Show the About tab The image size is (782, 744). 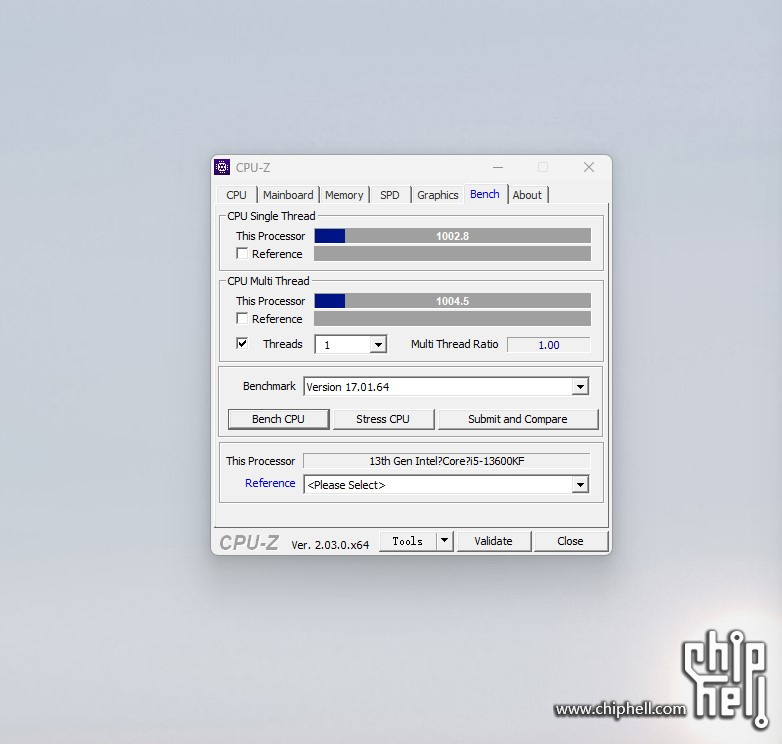pos(527,195)
